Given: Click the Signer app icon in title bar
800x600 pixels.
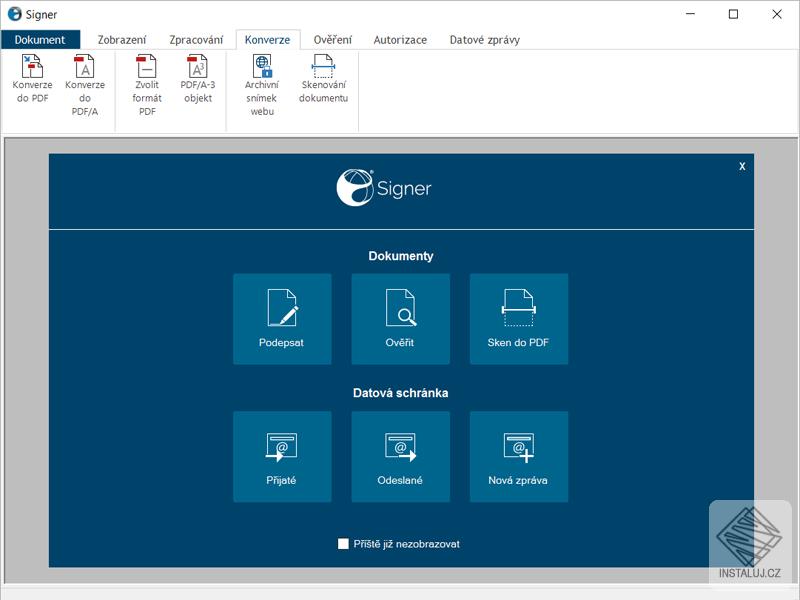Looking at the screenshot, I should click(14, 14).
